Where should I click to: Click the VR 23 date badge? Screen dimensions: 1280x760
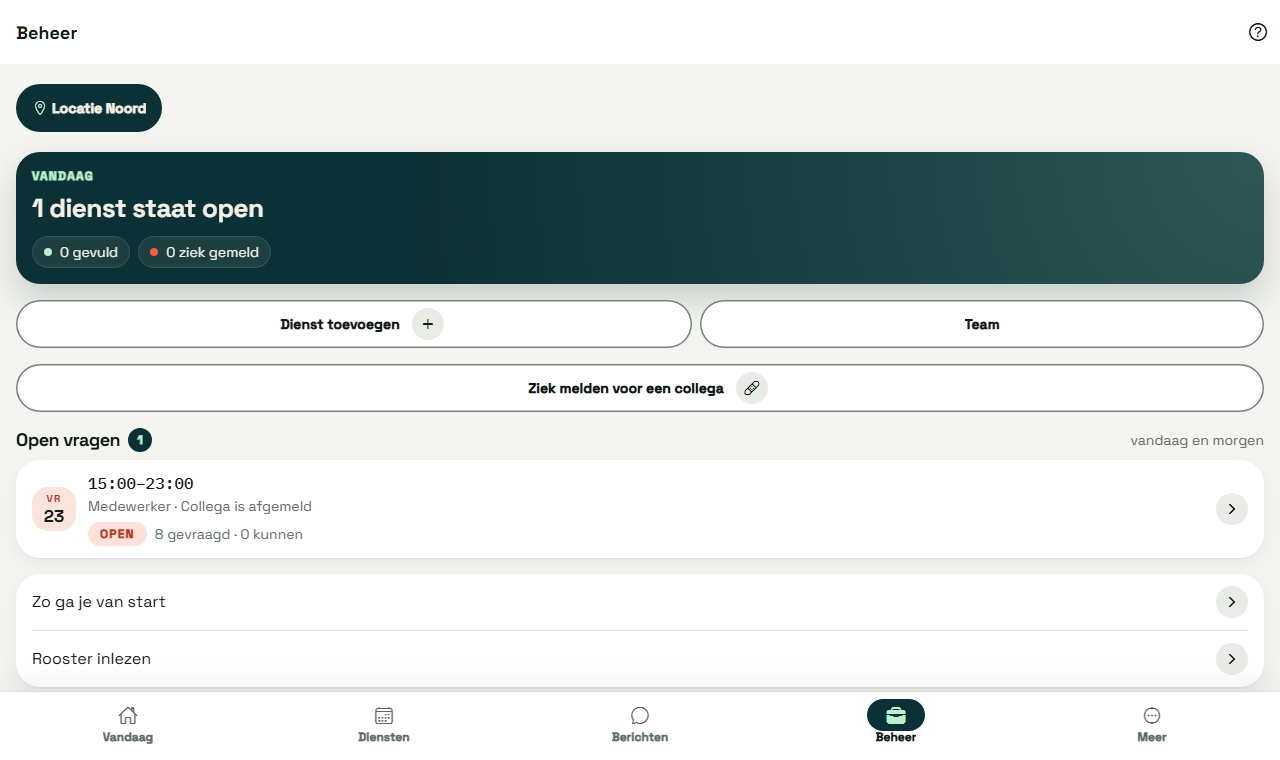(54, 509)
